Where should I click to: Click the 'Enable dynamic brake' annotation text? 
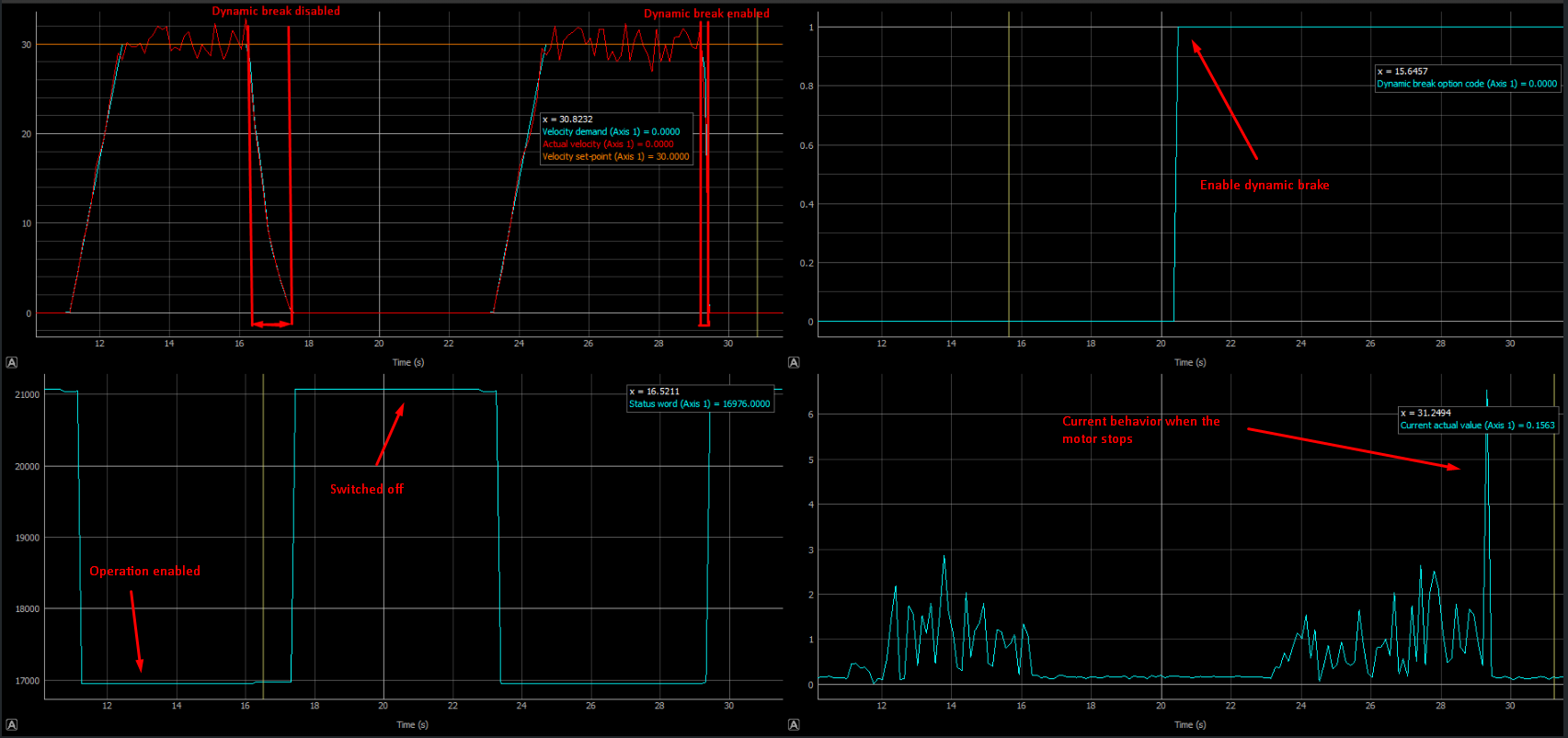tap(1265, 185)
